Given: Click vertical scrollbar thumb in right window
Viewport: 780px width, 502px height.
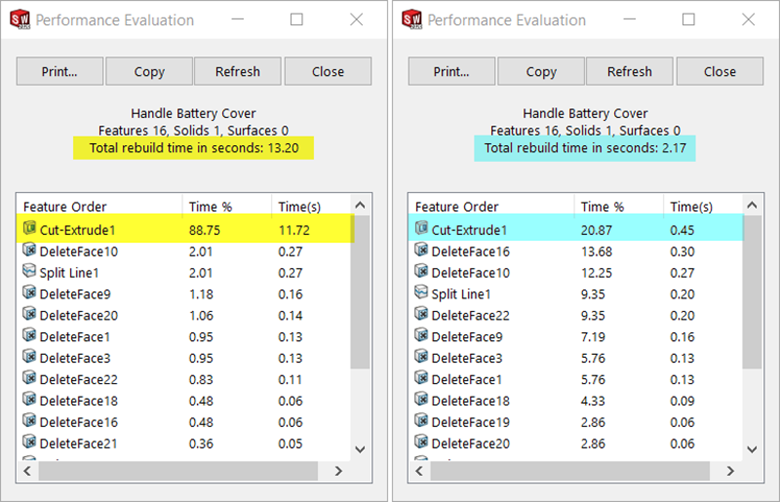Looking at the screenshot, I should tap(752, 292).
